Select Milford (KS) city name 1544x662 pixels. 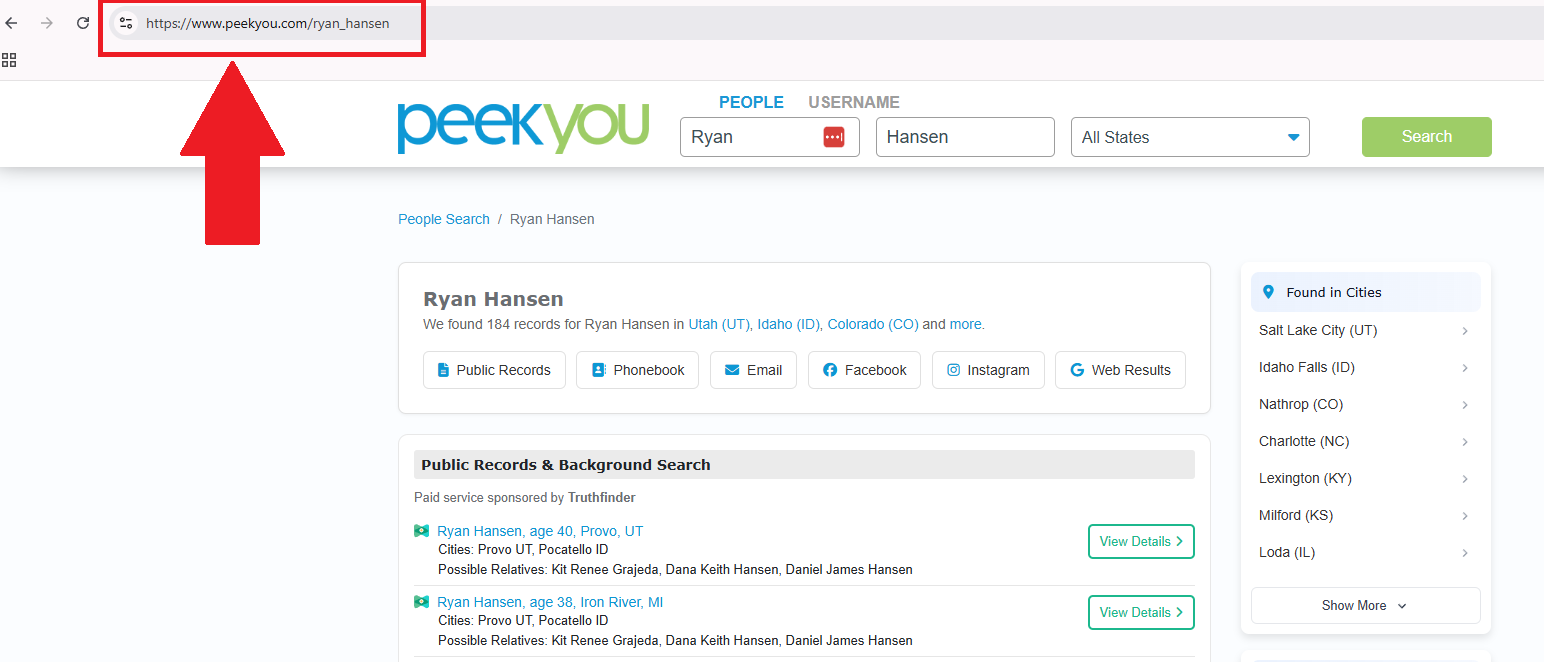coord(1296,515)
